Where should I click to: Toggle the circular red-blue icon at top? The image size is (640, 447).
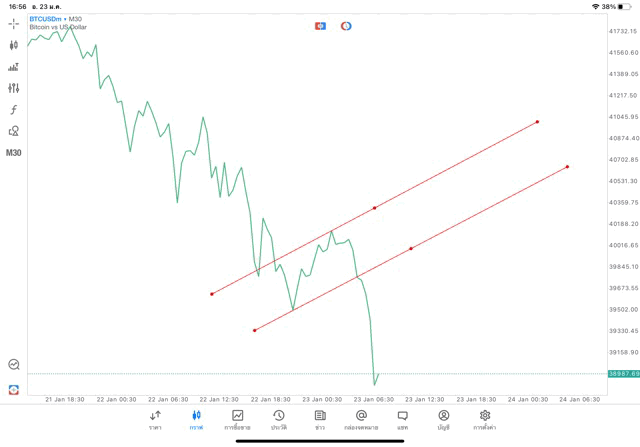[x=346, y=25]
